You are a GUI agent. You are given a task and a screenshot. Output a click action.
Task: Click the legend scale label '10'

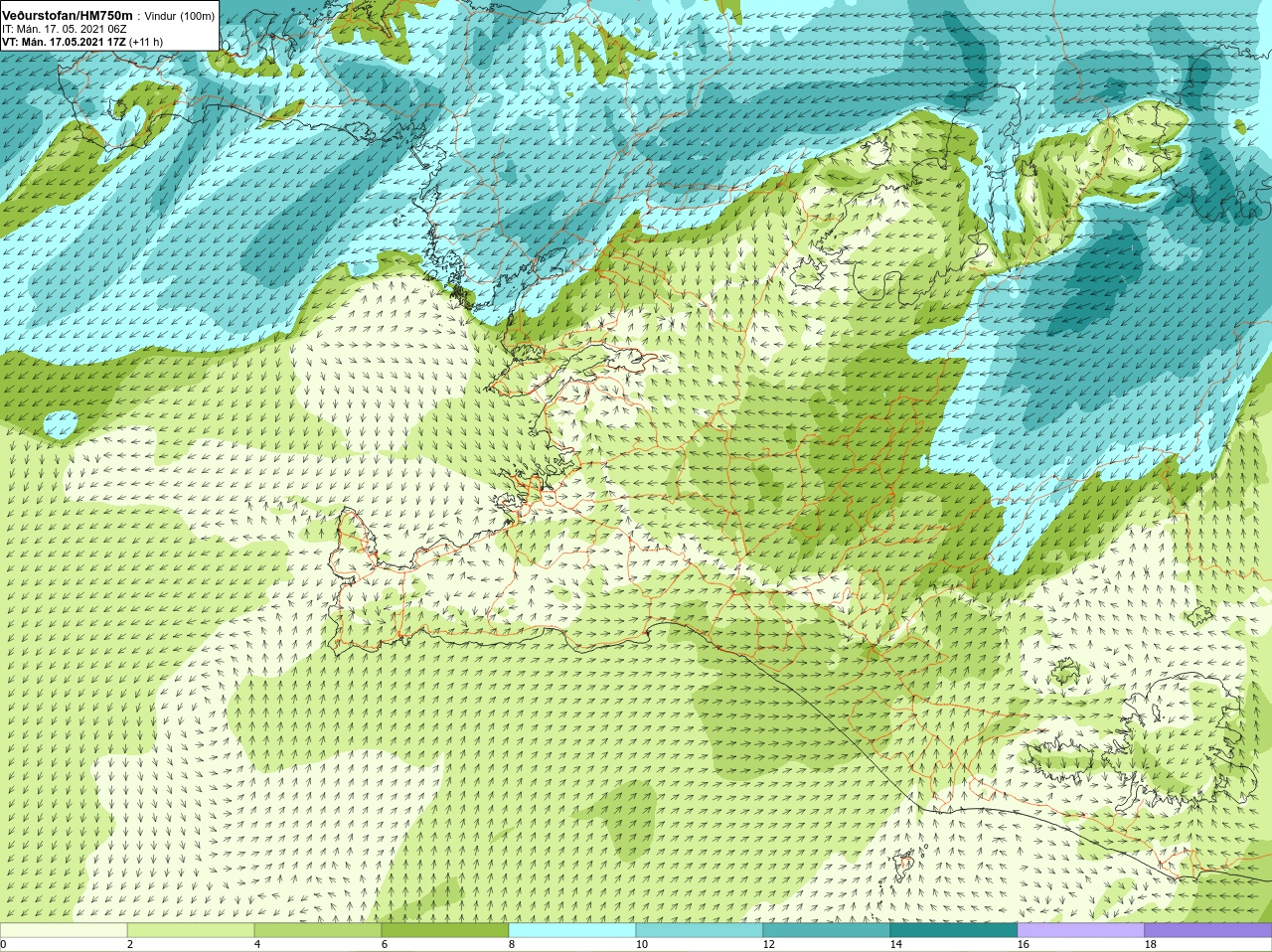(642, 944)
